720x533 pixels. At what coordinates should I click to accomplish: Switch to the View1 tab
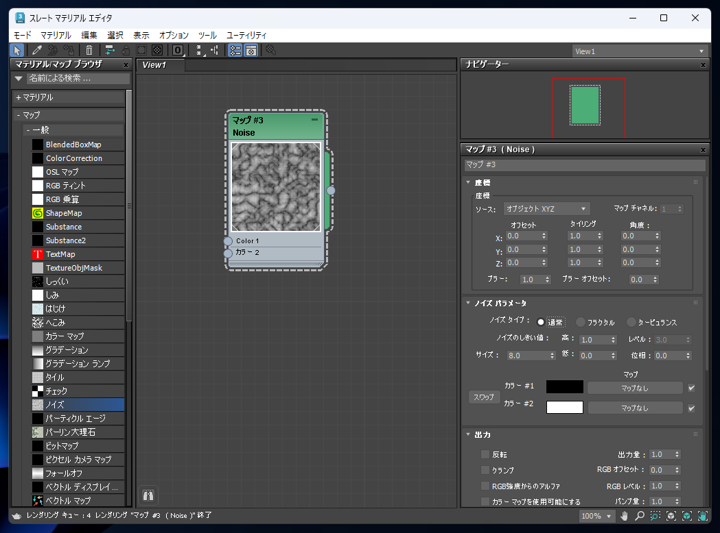161,65
